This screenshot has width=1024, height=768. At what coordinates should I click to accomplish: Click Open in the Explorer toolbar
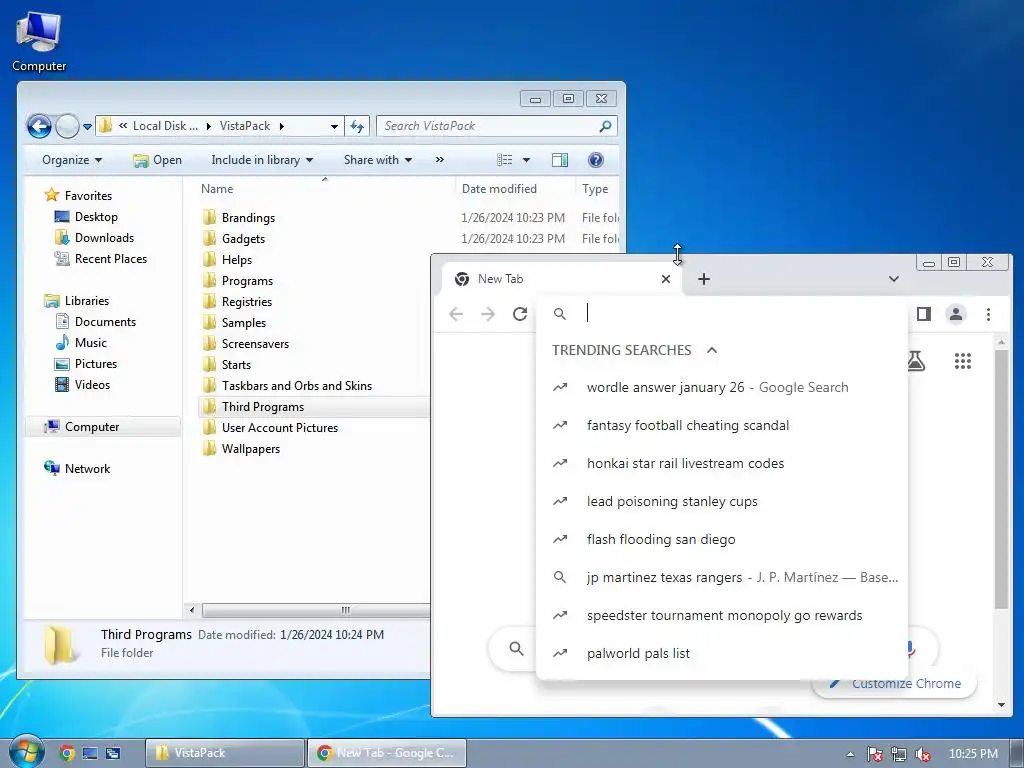coord(157,160)
